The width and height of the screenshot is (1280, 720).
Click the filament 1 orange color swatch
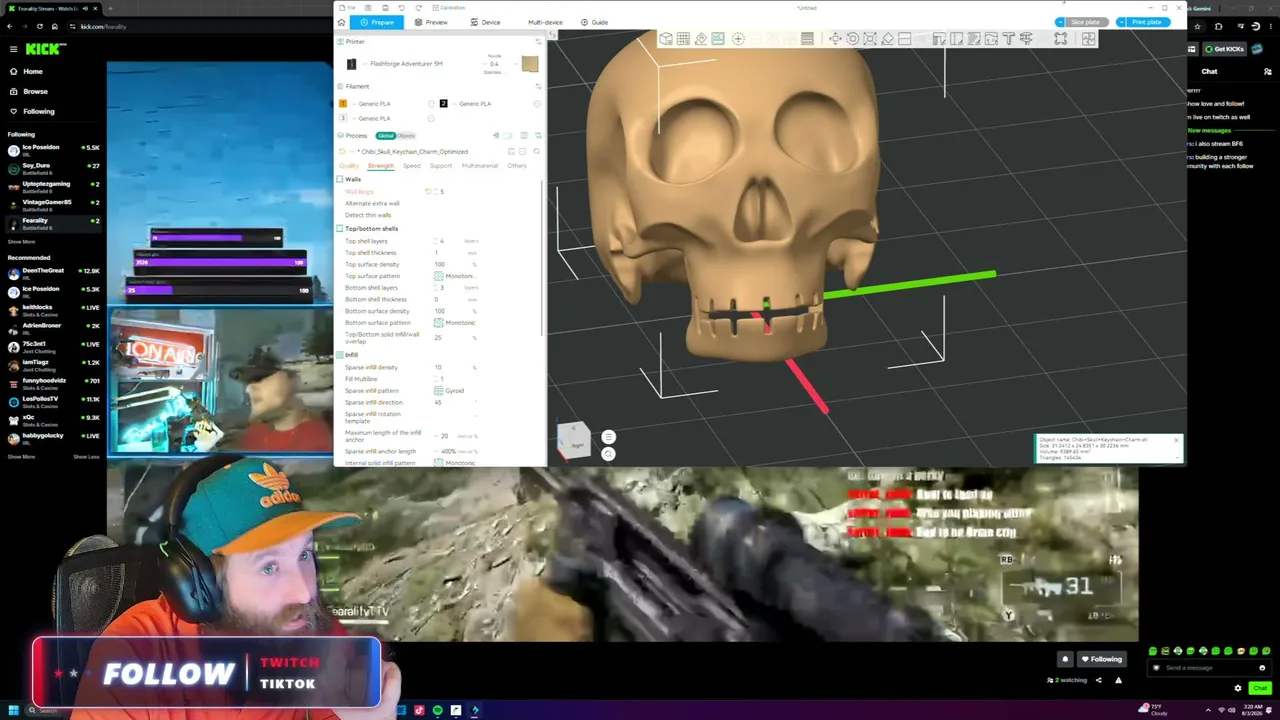(343, 104)
